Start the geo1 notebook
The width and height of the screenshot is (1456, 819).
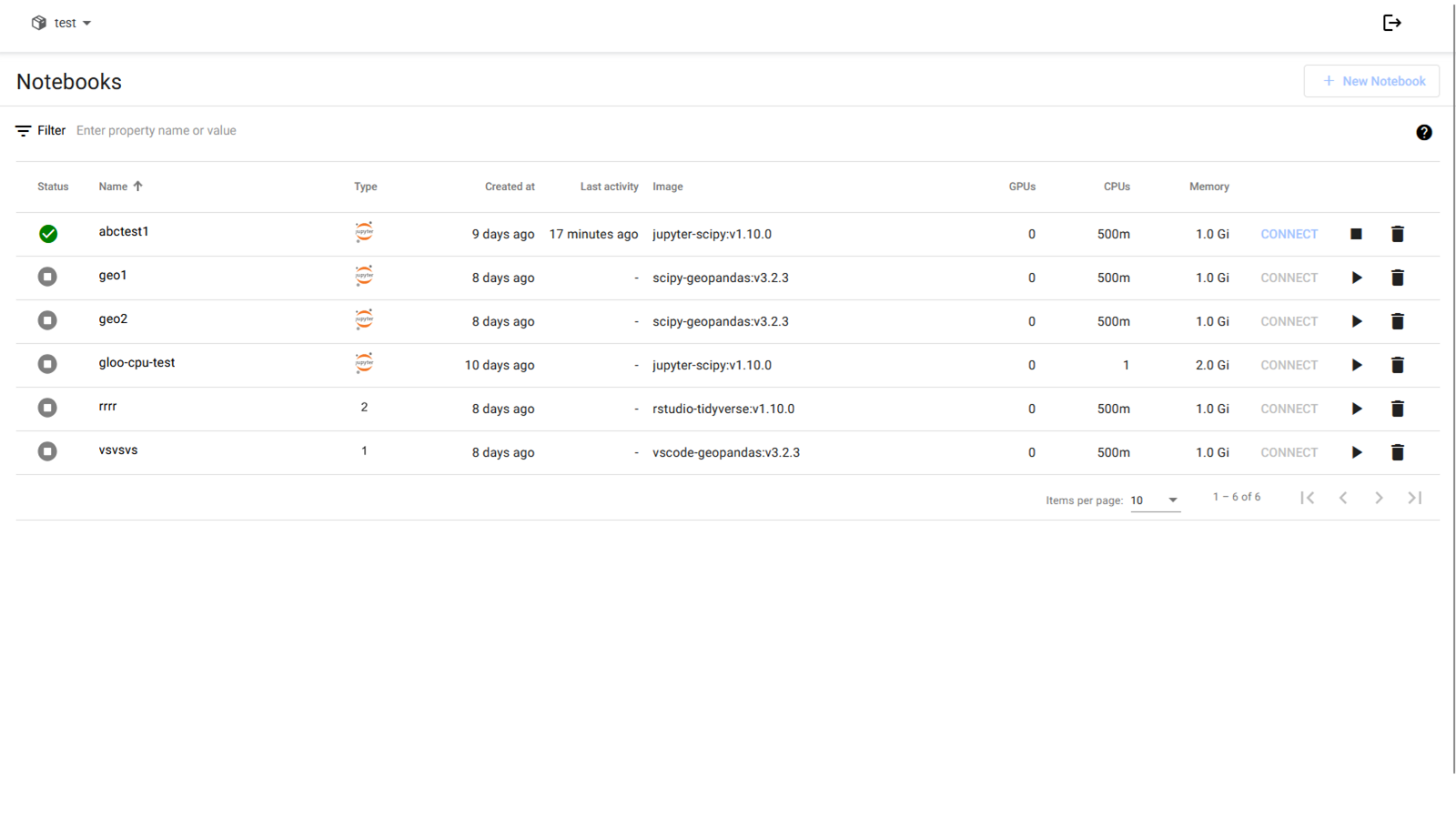[x=1356, y=278]
